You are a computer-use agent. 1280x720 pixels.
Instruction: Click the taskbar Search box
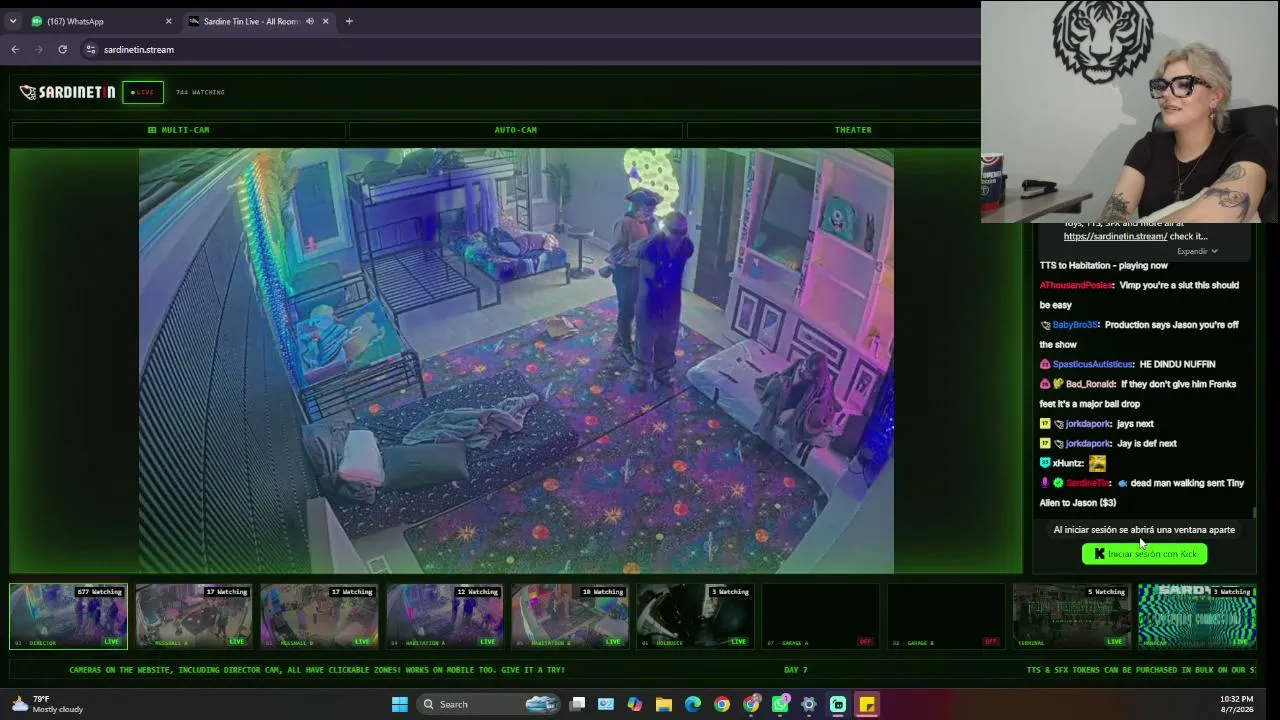click(x=488, y=704)
